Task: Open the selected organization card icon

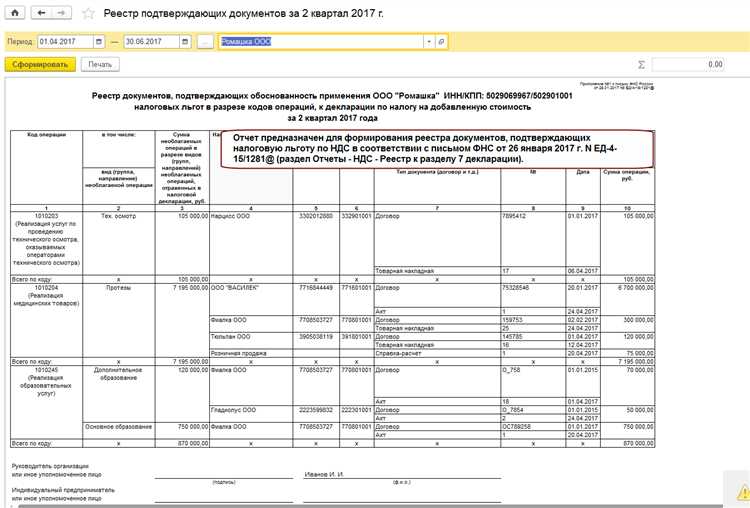Action: pos(441,42)
